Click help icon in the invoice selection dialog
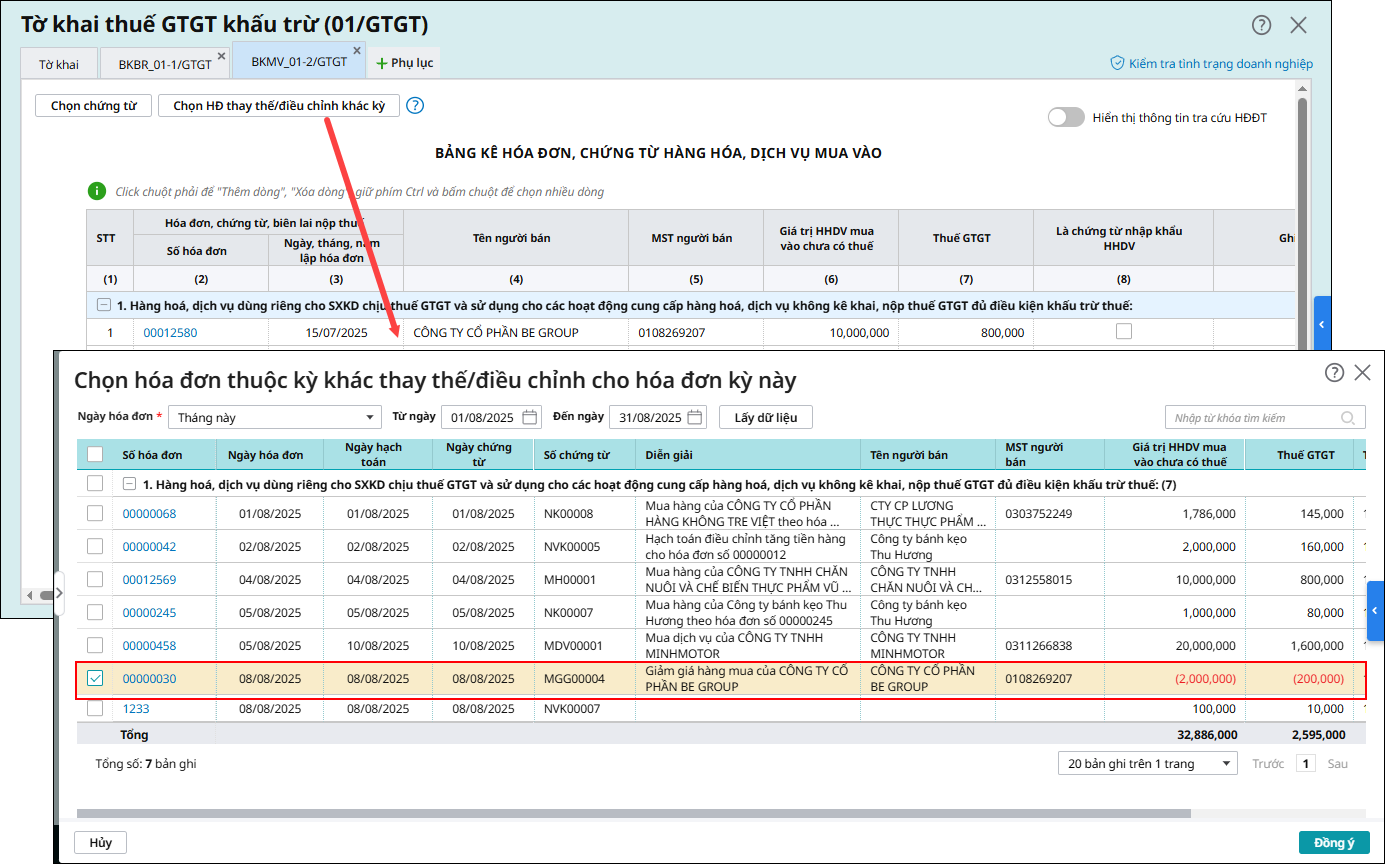 [1334, 373]
